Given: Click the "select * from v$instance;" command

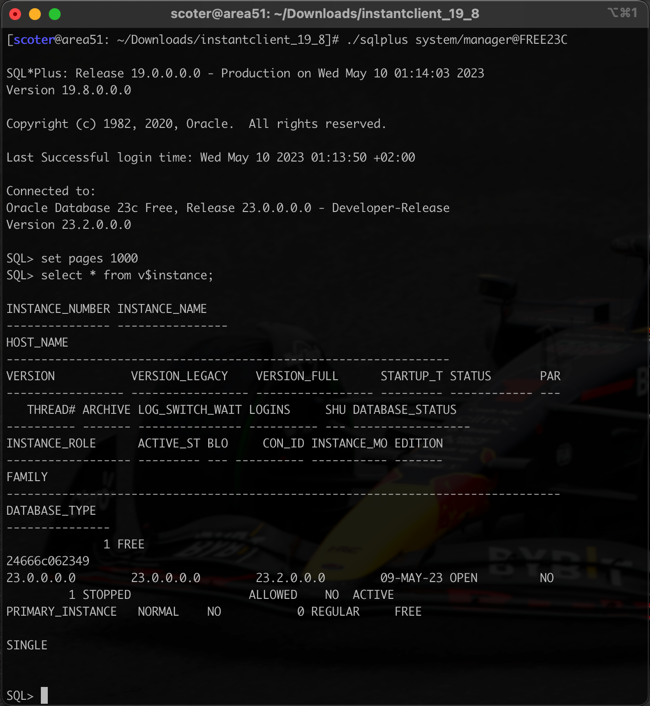Looking at the screenshot, I should 127,275.
